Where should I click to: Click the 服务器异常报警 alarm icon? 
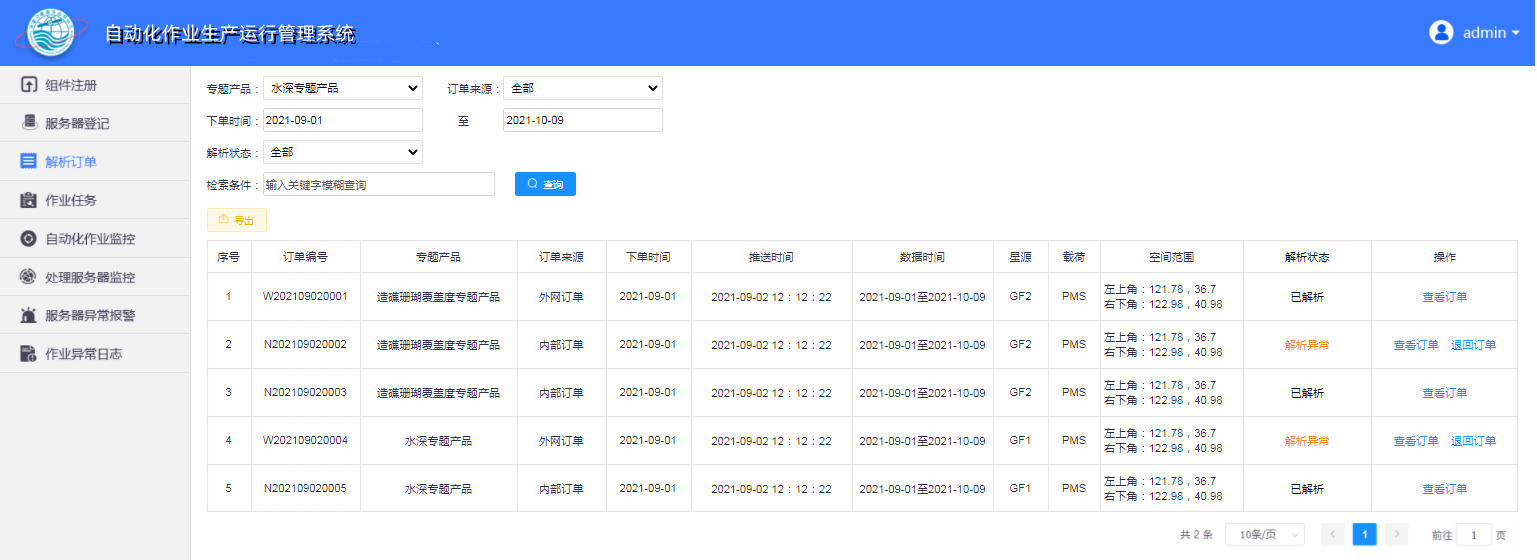point(29,315)
